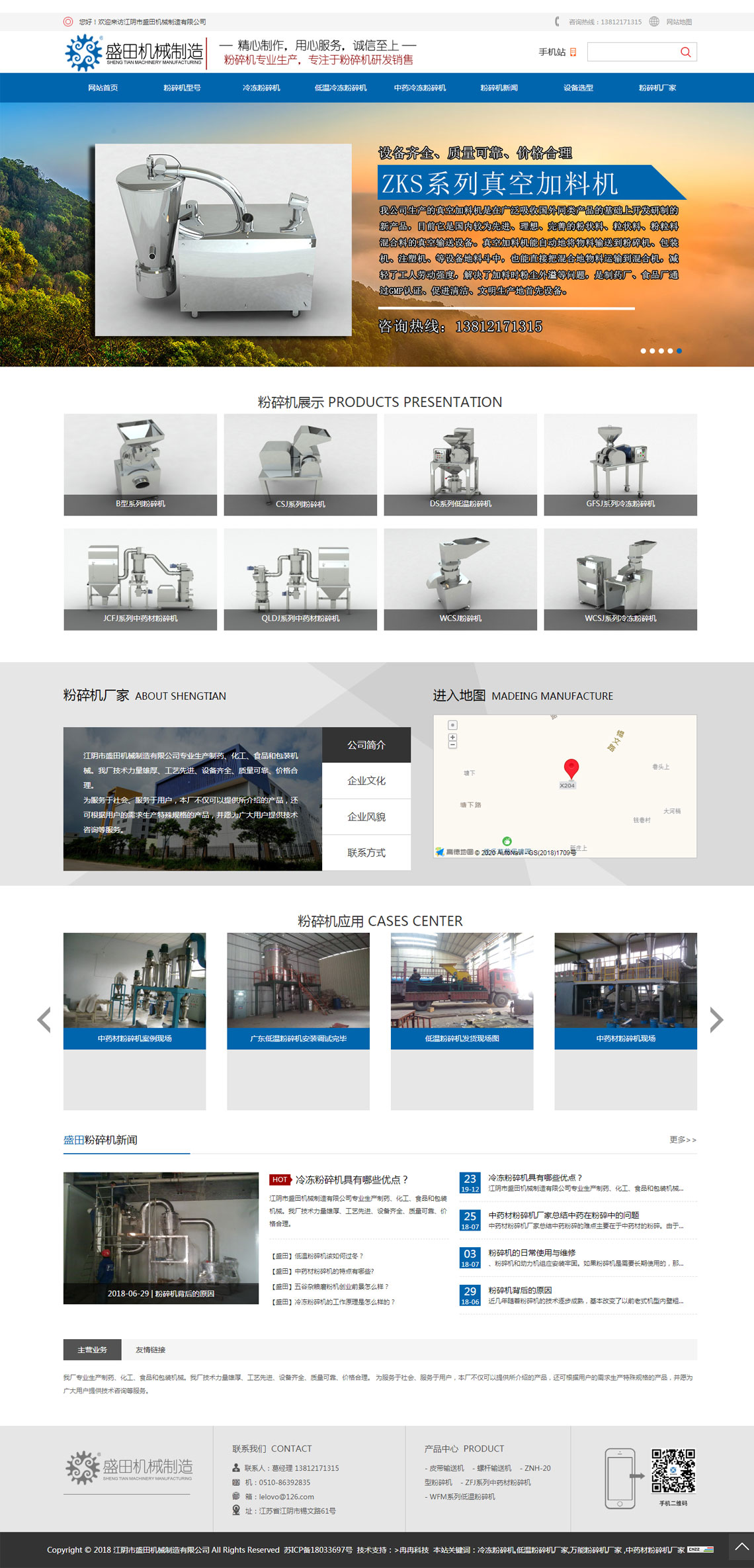Click the globe sitemap icon
The image size is (754, 1568).
coord(654,22)
